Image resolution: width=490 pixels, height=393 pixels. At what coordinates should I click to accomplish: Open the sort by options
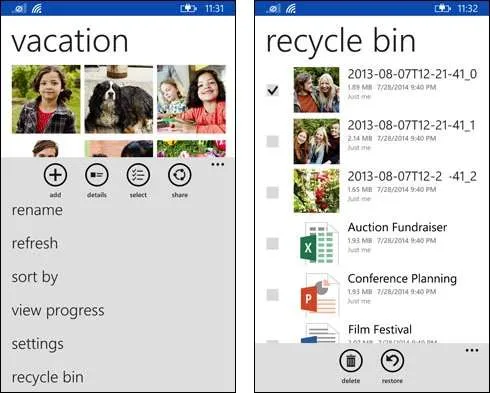[x=35, y=277]
